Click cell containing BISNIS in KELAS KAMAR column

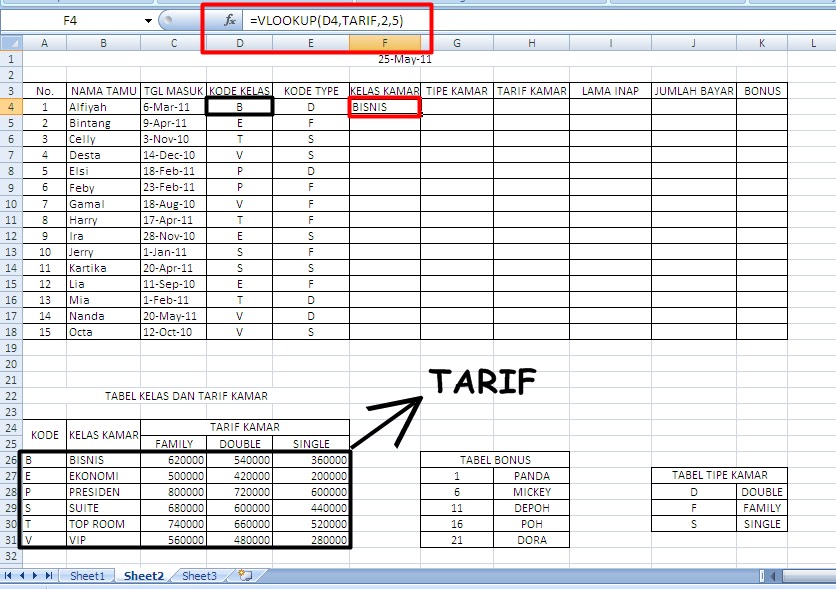click(x=385, y=107)
